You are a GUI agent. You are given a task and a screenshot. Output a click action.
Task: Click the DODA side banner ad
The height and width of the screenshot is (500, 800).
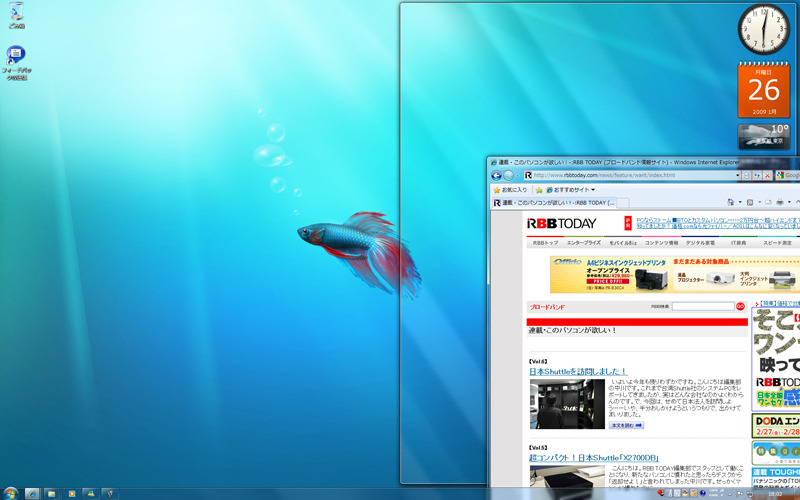pyautogui.click(x=776, y=426)
